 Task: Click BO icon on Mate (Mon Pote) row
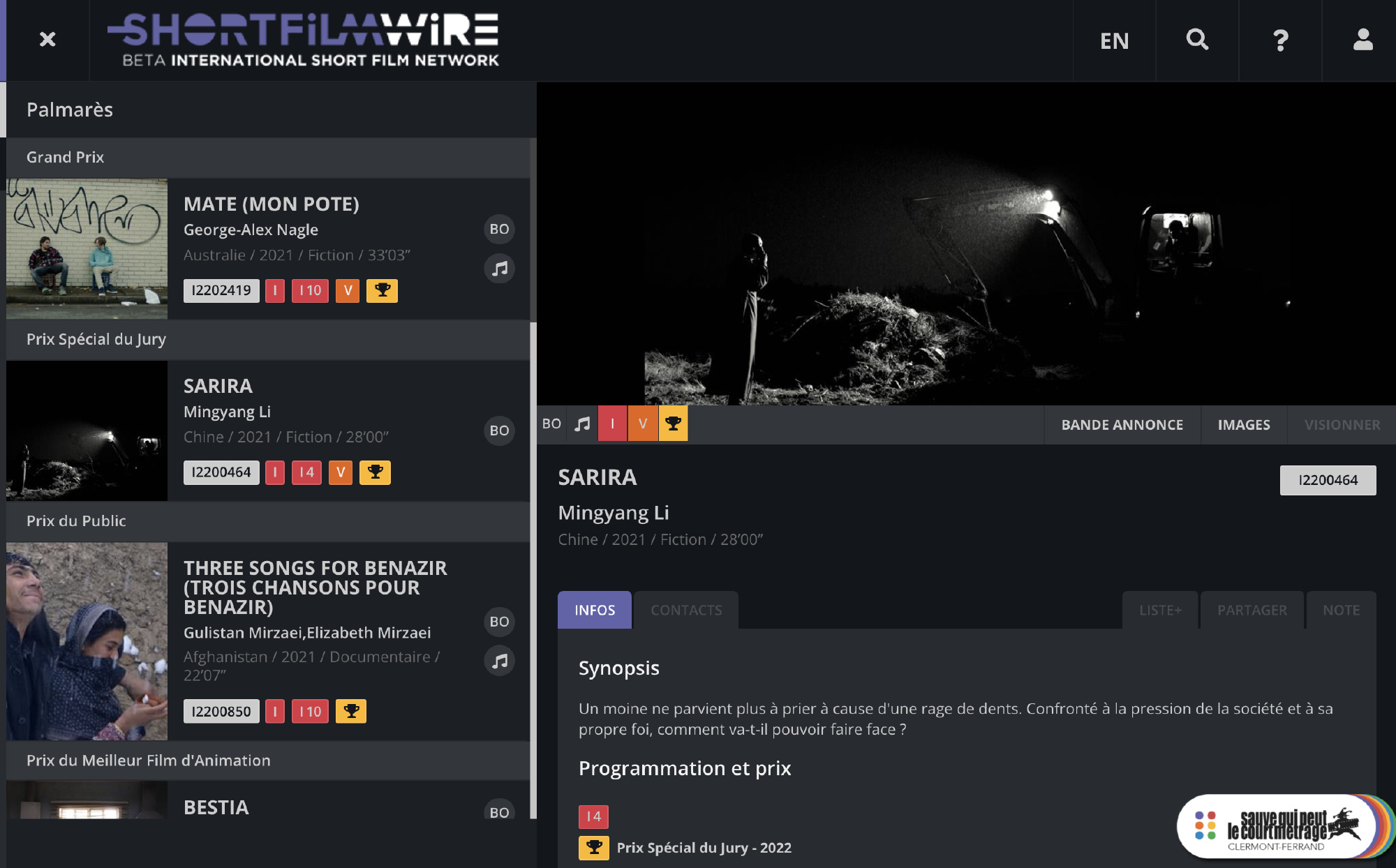pyautogui.click(x=499, y=229)
